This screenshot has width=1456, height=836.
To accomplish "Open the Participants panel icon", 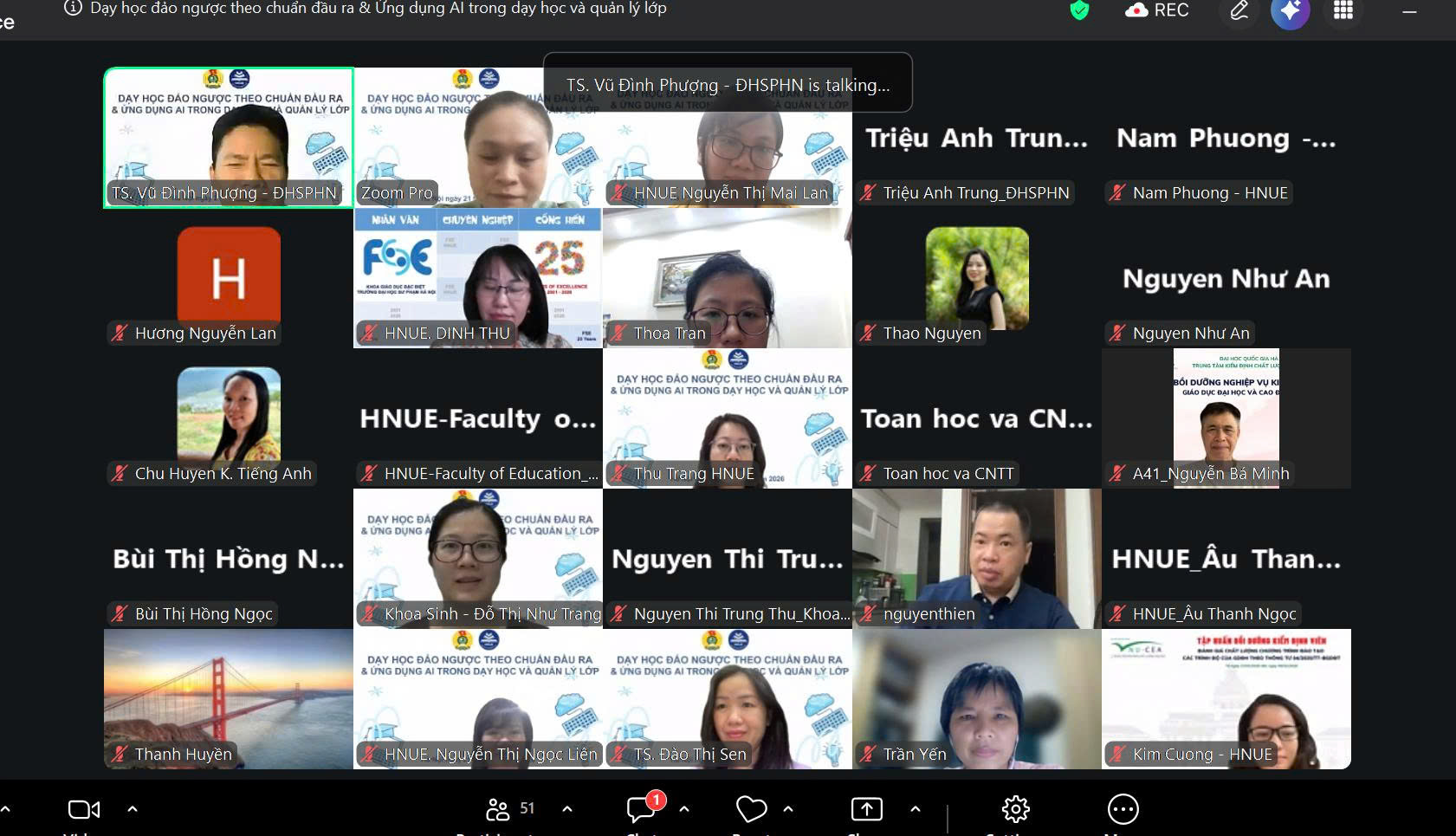I will [498, 809].
